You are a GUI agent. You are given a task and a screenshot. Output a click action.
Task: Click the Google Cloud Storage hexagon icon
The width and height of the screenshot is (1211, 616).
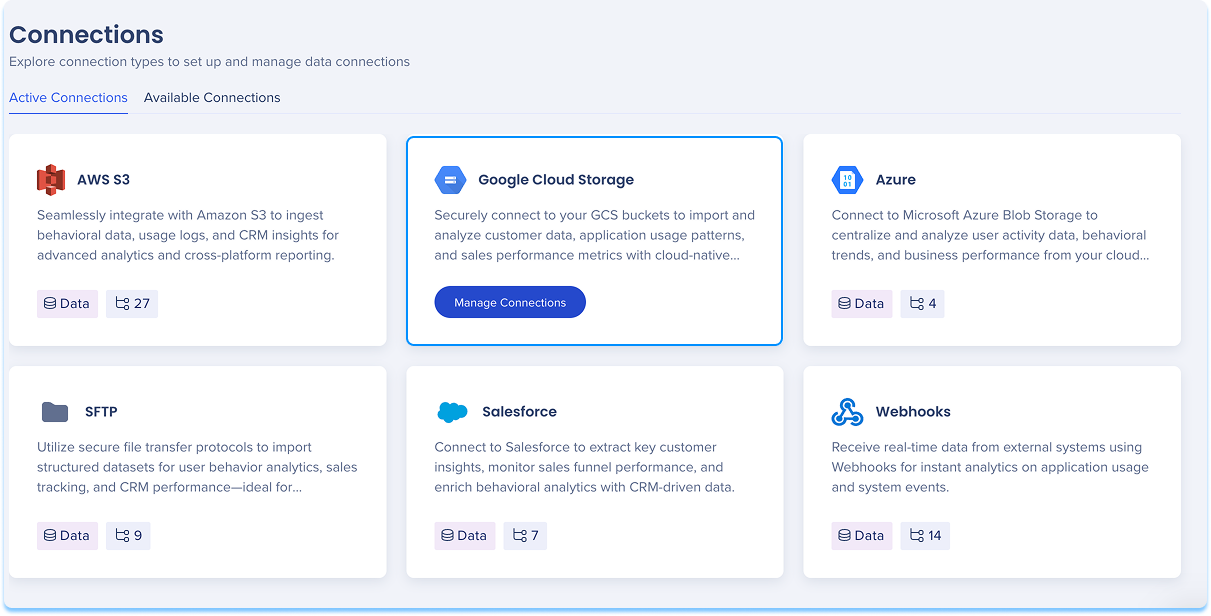(x=450, y=180)
